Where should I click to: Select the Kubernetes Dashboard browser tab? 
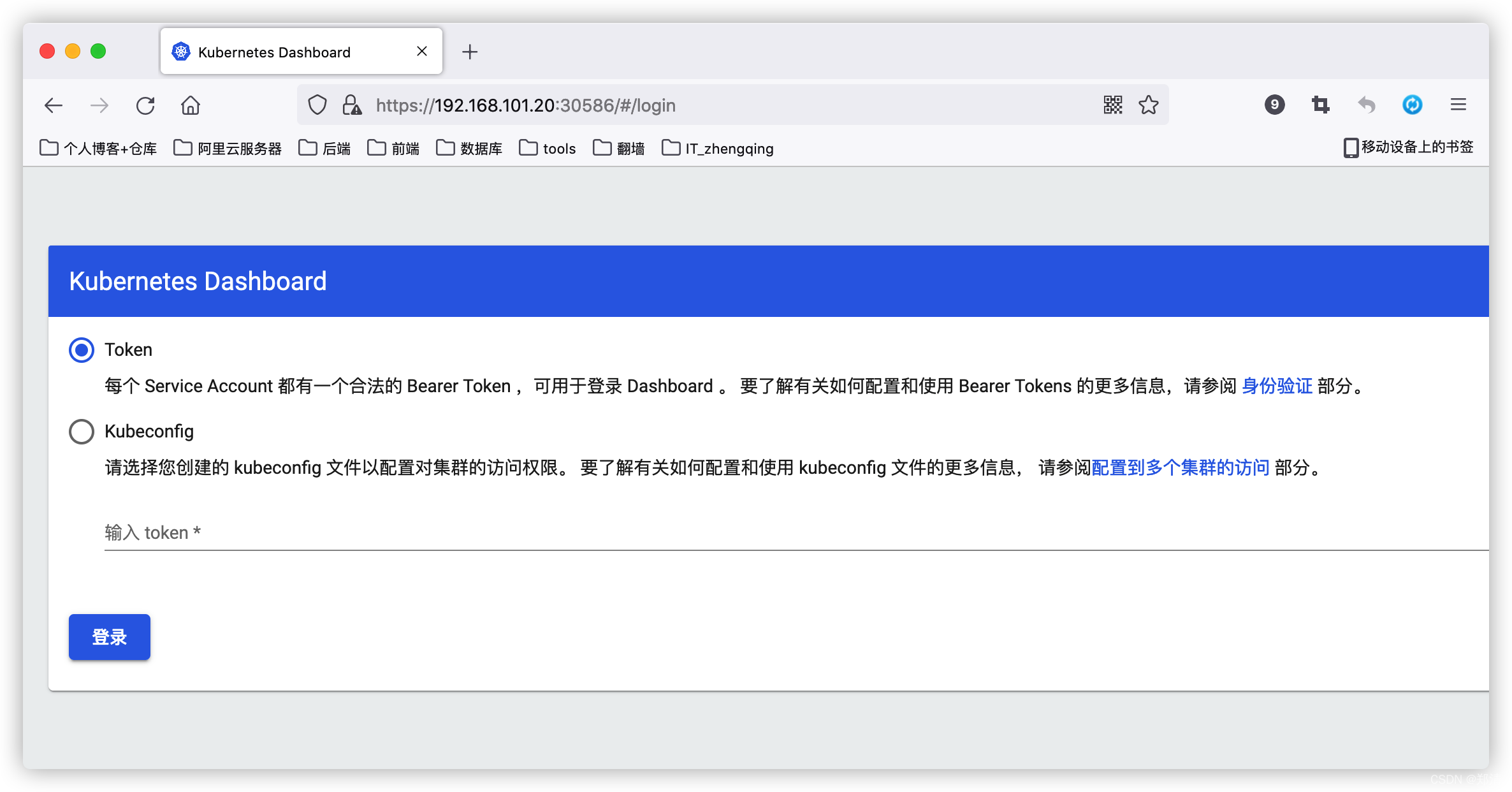tap(301, 52)
